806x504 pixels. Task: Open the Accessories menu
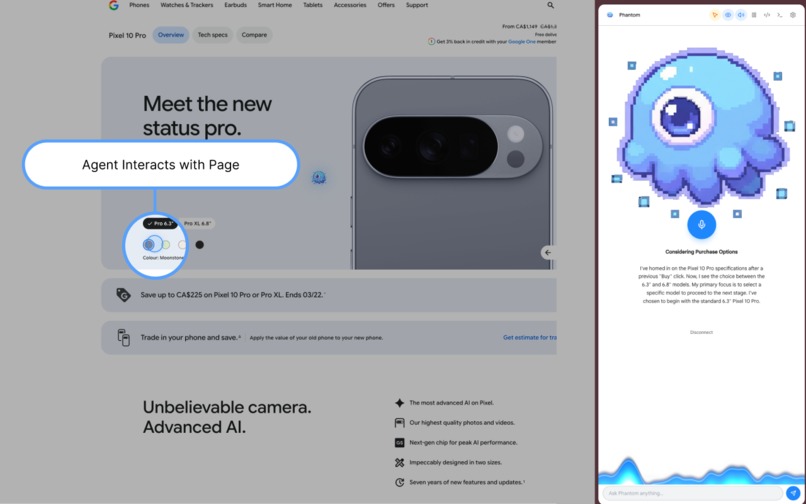[x=350, y=5]
